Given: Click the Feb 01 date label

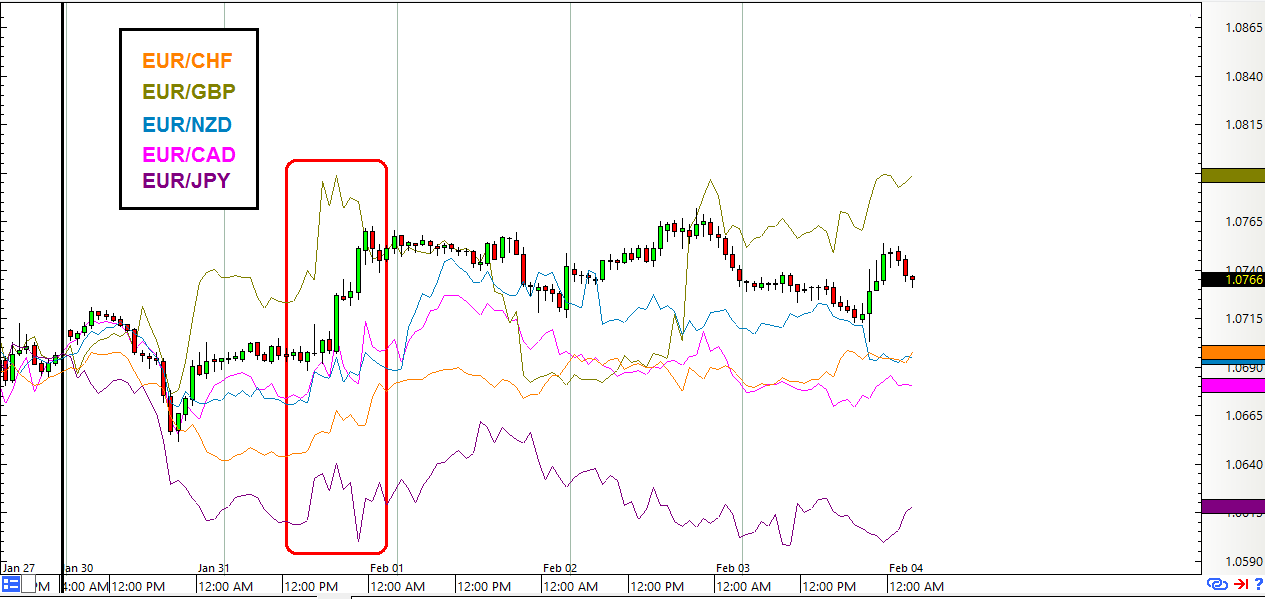Looking at the screenshot, I should 387,567.
